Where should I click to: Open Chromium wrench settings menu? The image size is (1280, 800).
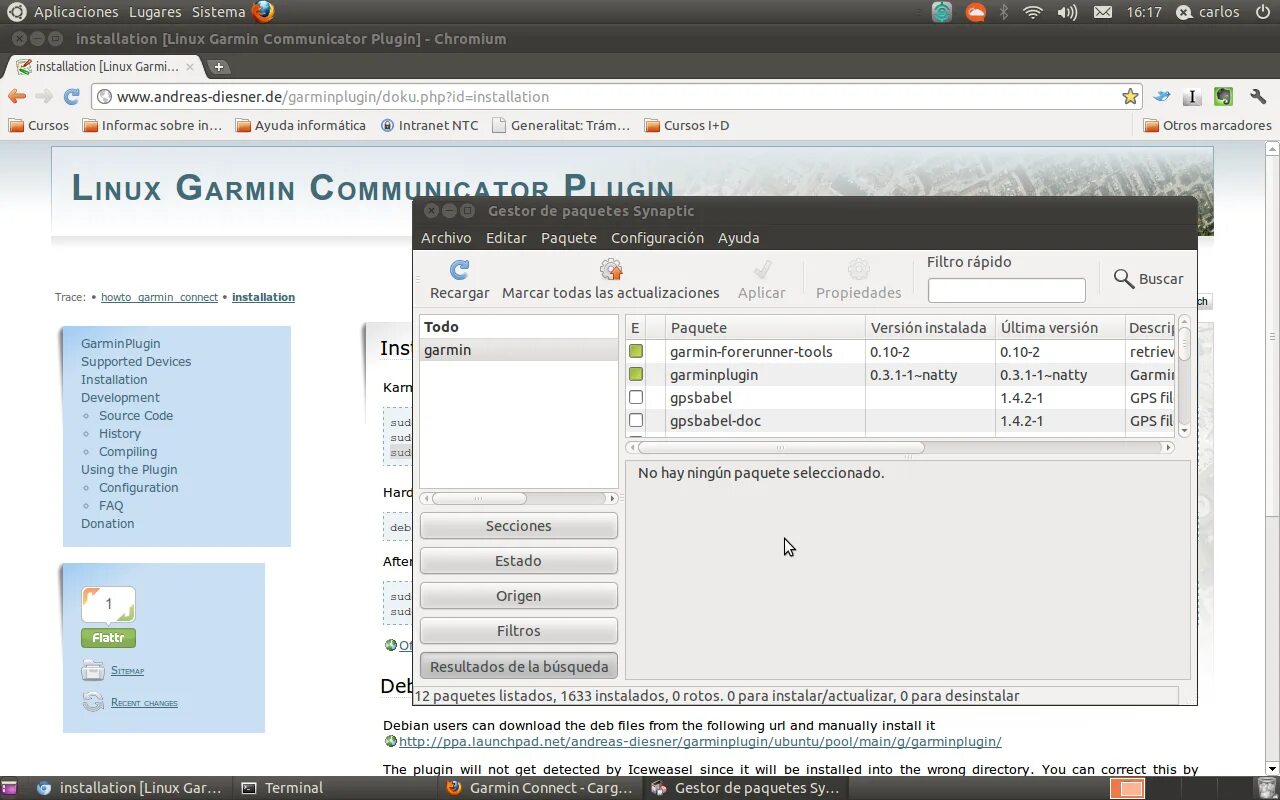tap(1258, 97)
